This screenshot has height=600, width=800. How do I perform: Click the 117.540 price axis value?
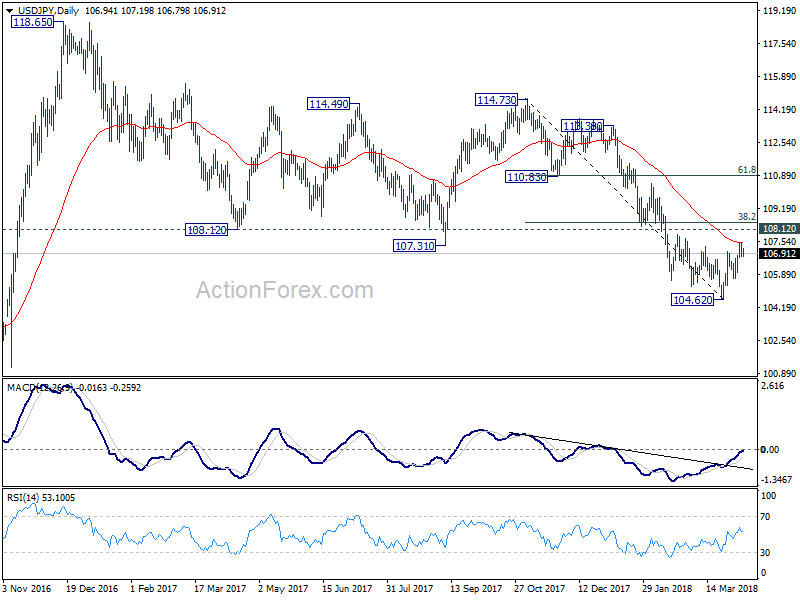(x=779, y=44)
